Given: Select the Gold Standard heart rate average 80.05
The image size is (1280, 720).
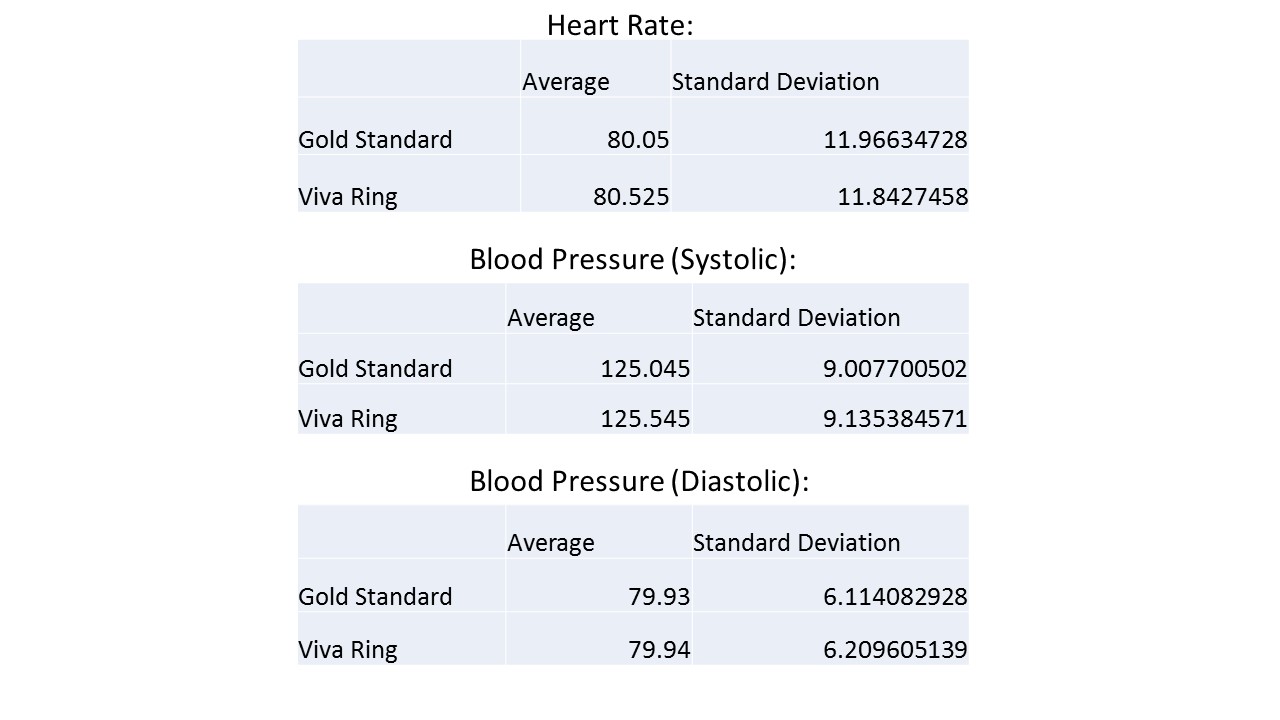Looking at the screenshot, I should (638, 139).
